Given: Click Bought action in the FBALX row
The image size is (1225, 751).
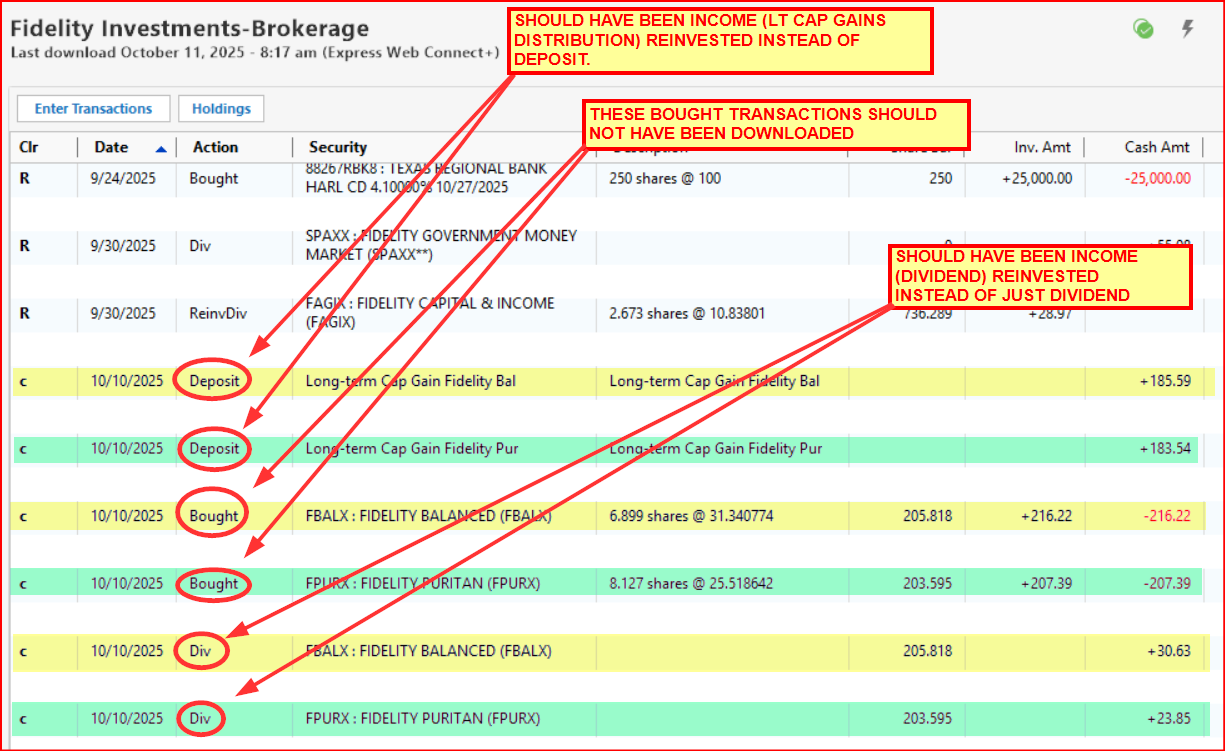Looking at the screenshot, I should [214, 516].
